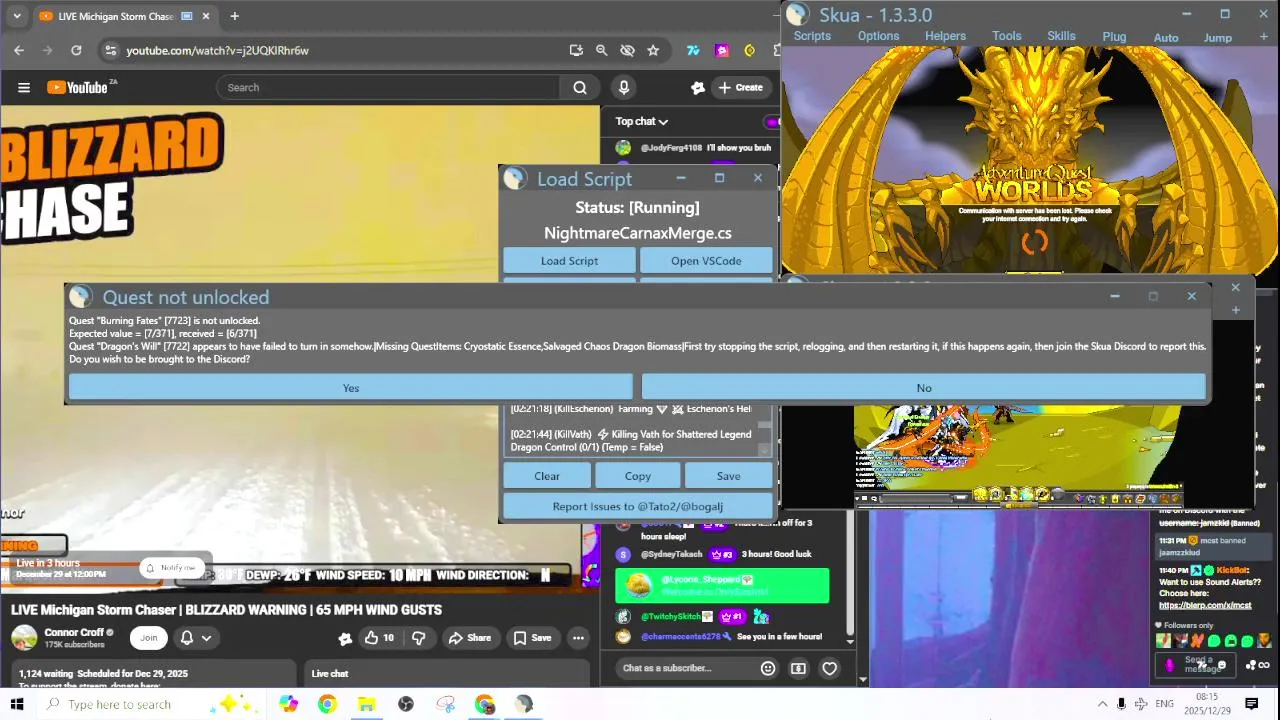Open the Kick chat emote picker
1280x720 pixels.
click(1221, 665)
